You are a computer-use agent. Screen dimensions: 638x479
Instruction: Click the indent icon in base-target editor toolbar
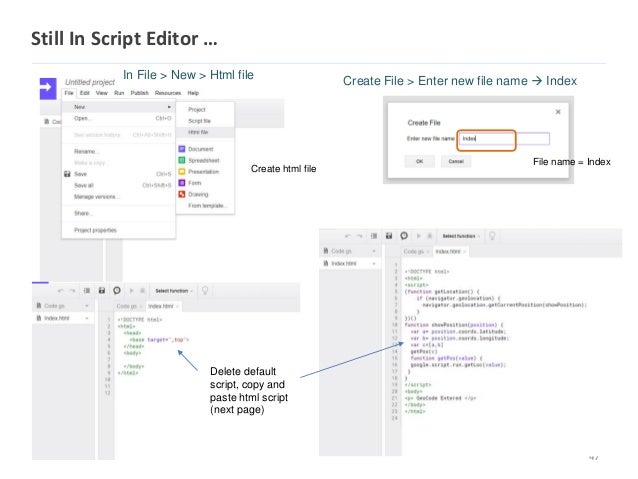pyautogui.click(x=87, y=291)
